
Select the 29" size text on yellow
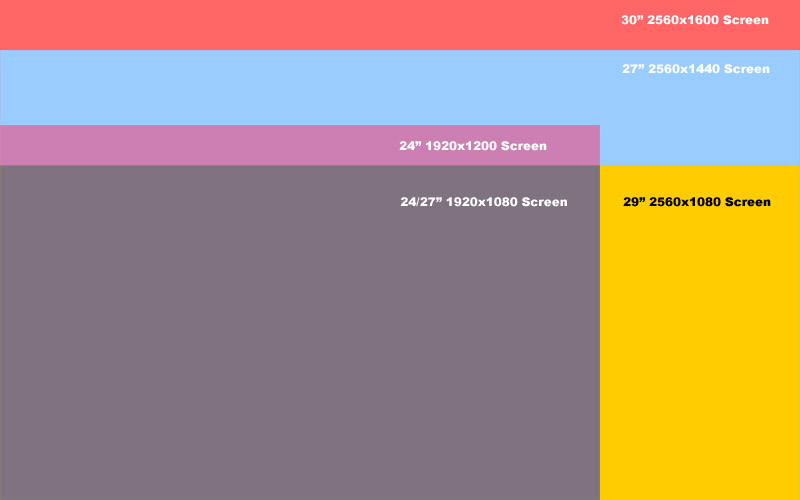(x=634, y=202)
